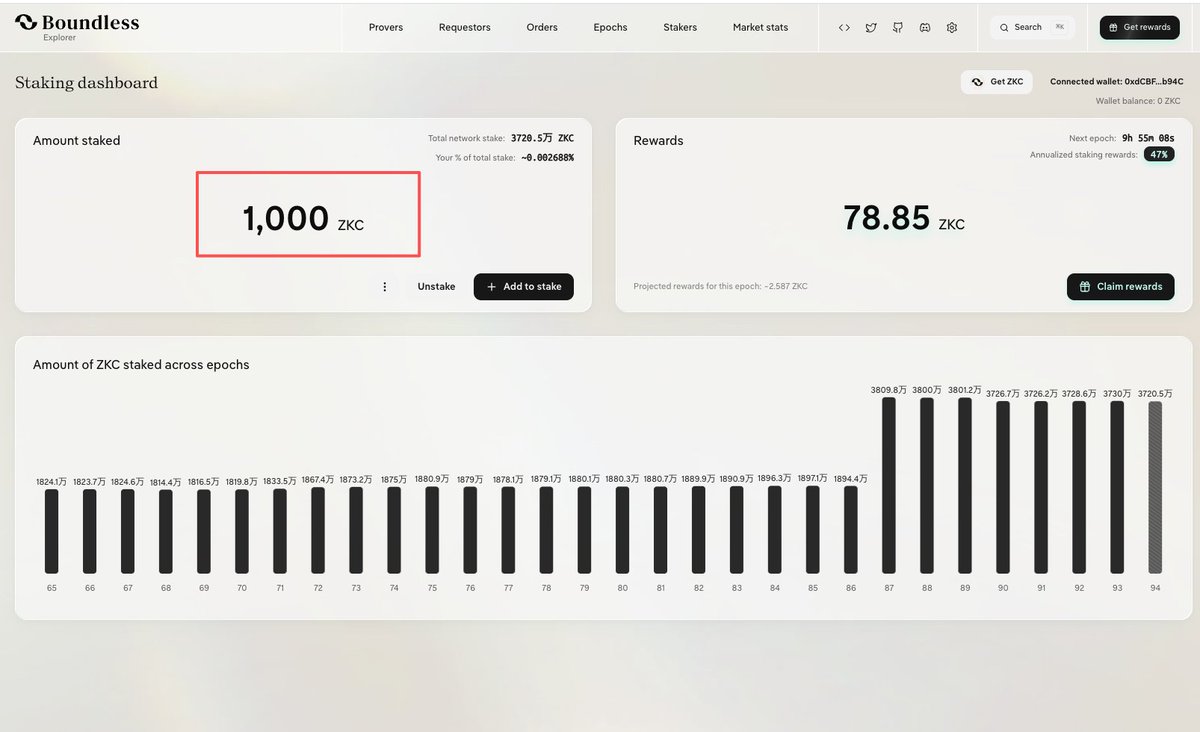This screenshot has height=732, width=1200.
Task: Open the Discord icon in header
Action: coord(925,27)
